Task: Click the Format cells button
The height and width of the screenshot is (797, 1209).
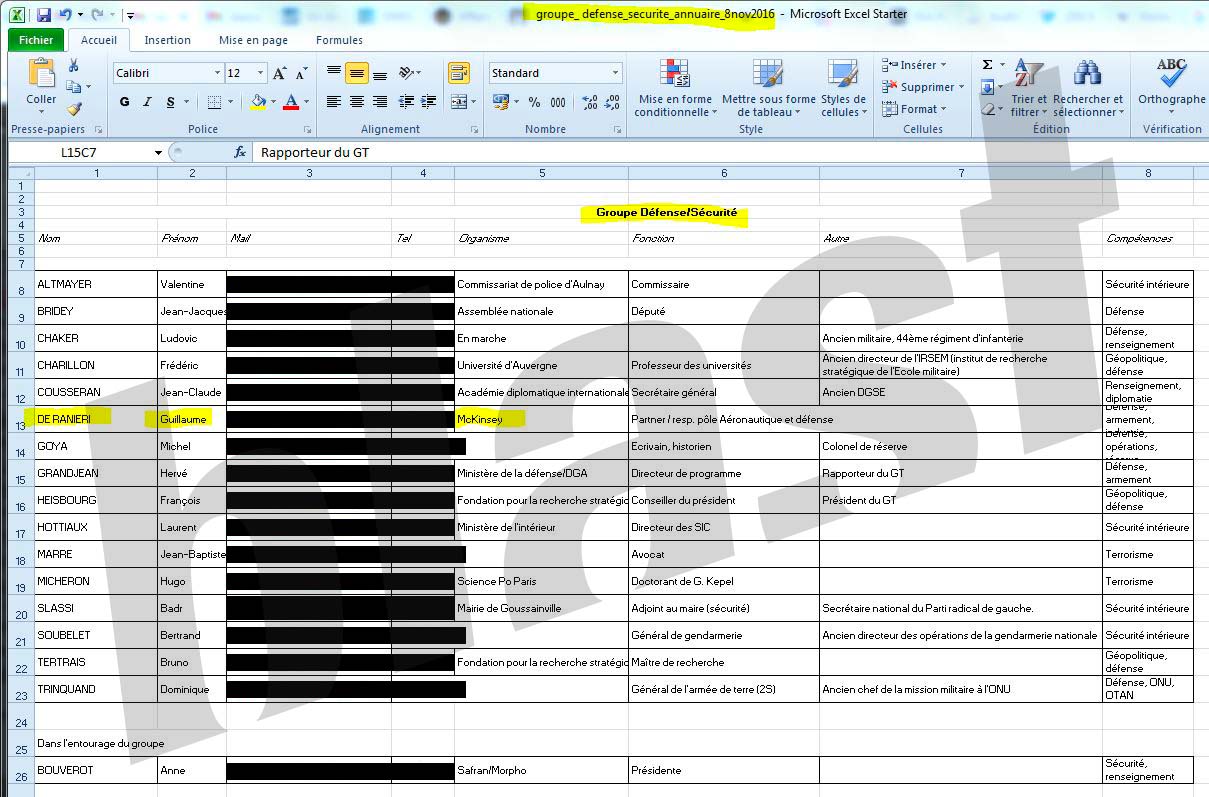Action: (914, 109)
